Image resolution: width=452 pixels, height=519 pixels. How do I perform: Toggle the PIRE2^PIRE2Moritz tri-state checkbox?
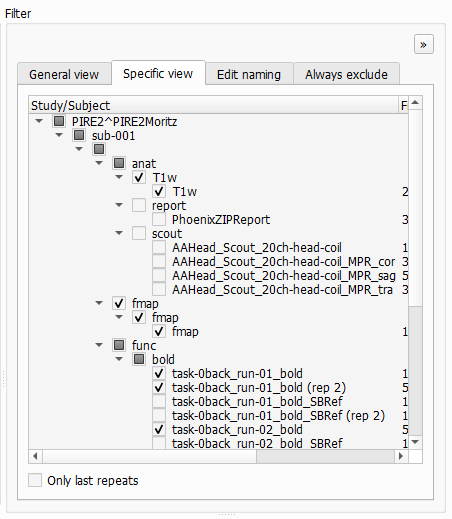click(x=59, y=121)
